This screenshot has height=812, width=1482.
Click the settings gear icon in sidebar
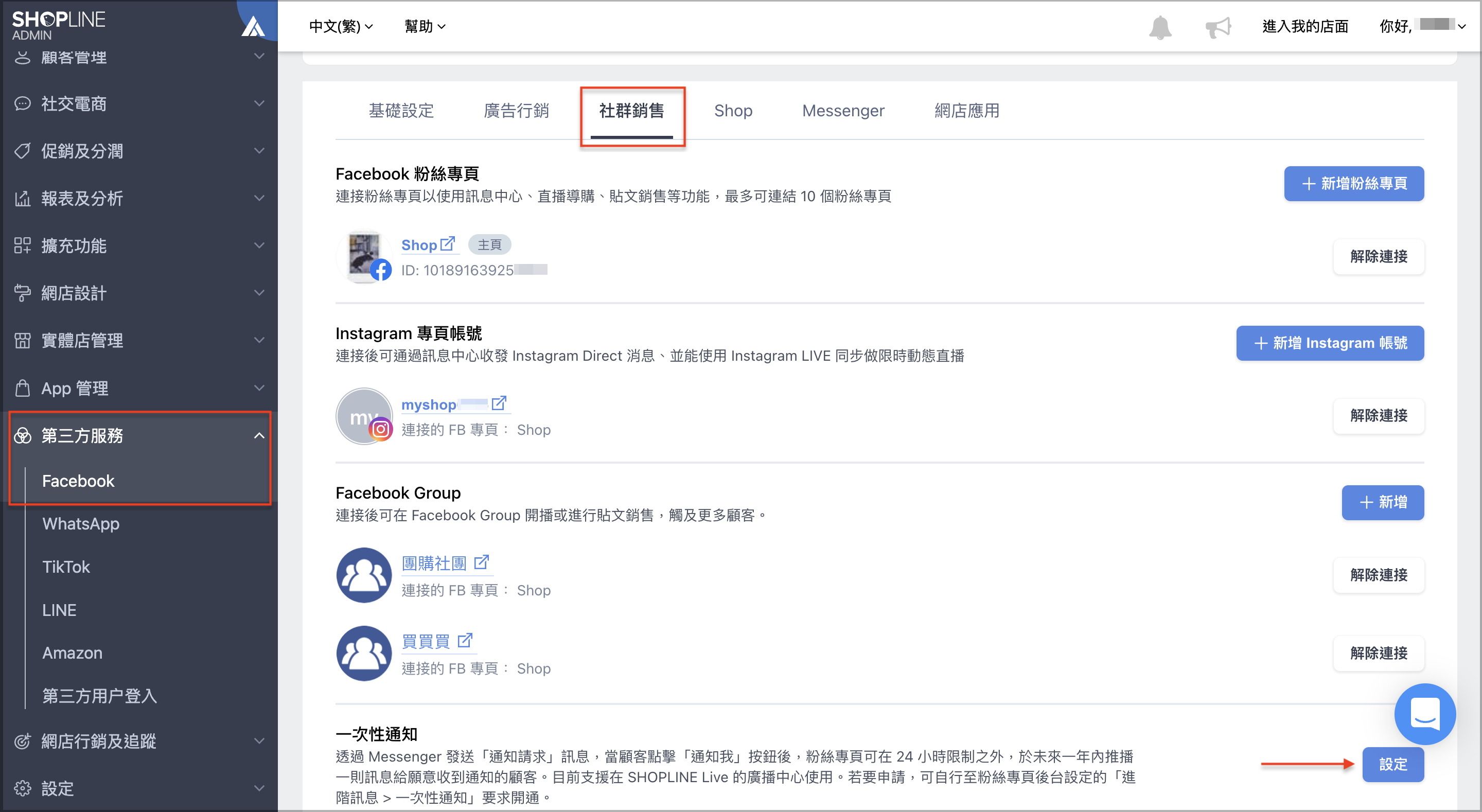[23, 788]
